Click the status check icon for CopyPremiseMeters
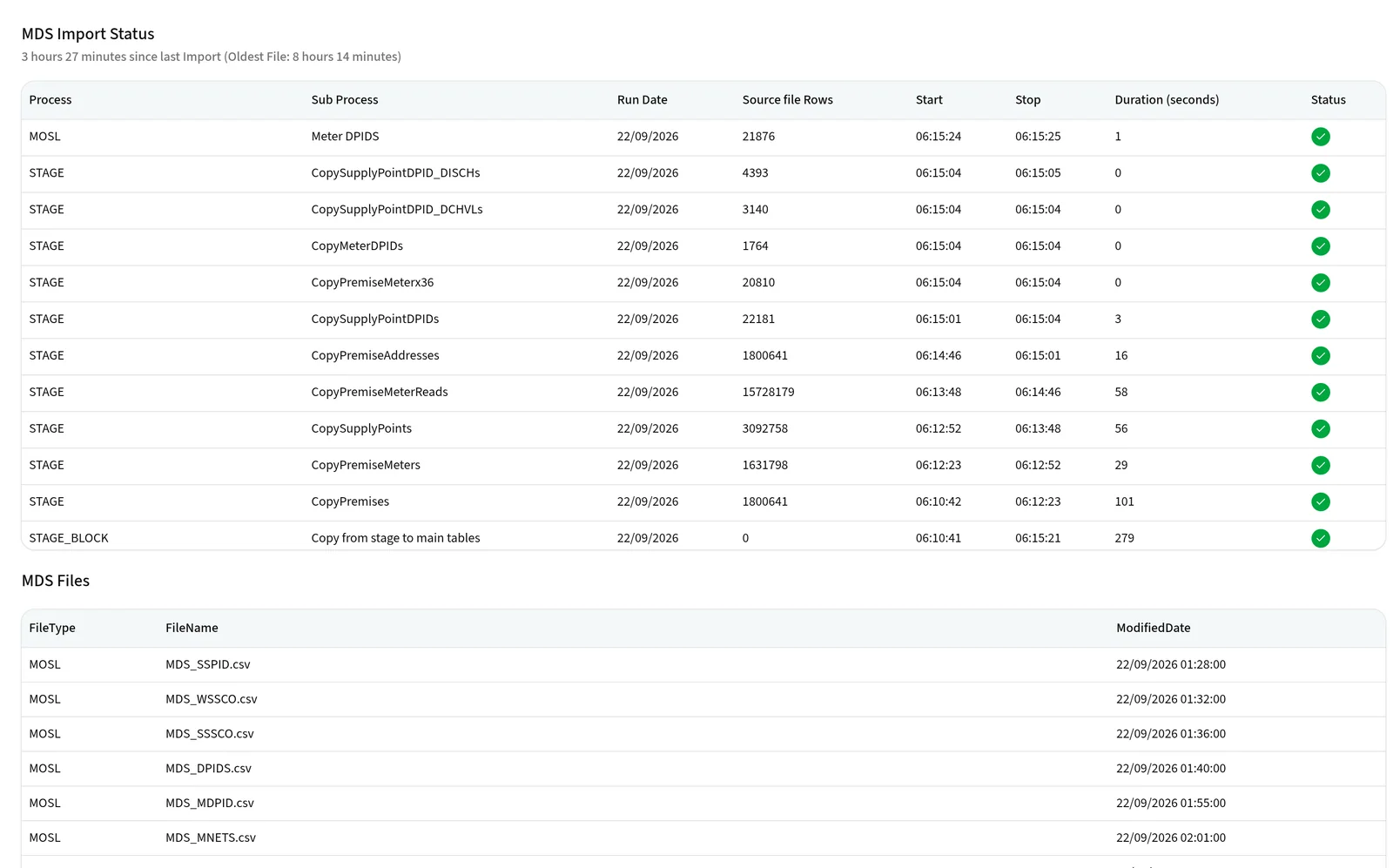This screenshot has width=1393, height=868. (x=1321, y=466)
